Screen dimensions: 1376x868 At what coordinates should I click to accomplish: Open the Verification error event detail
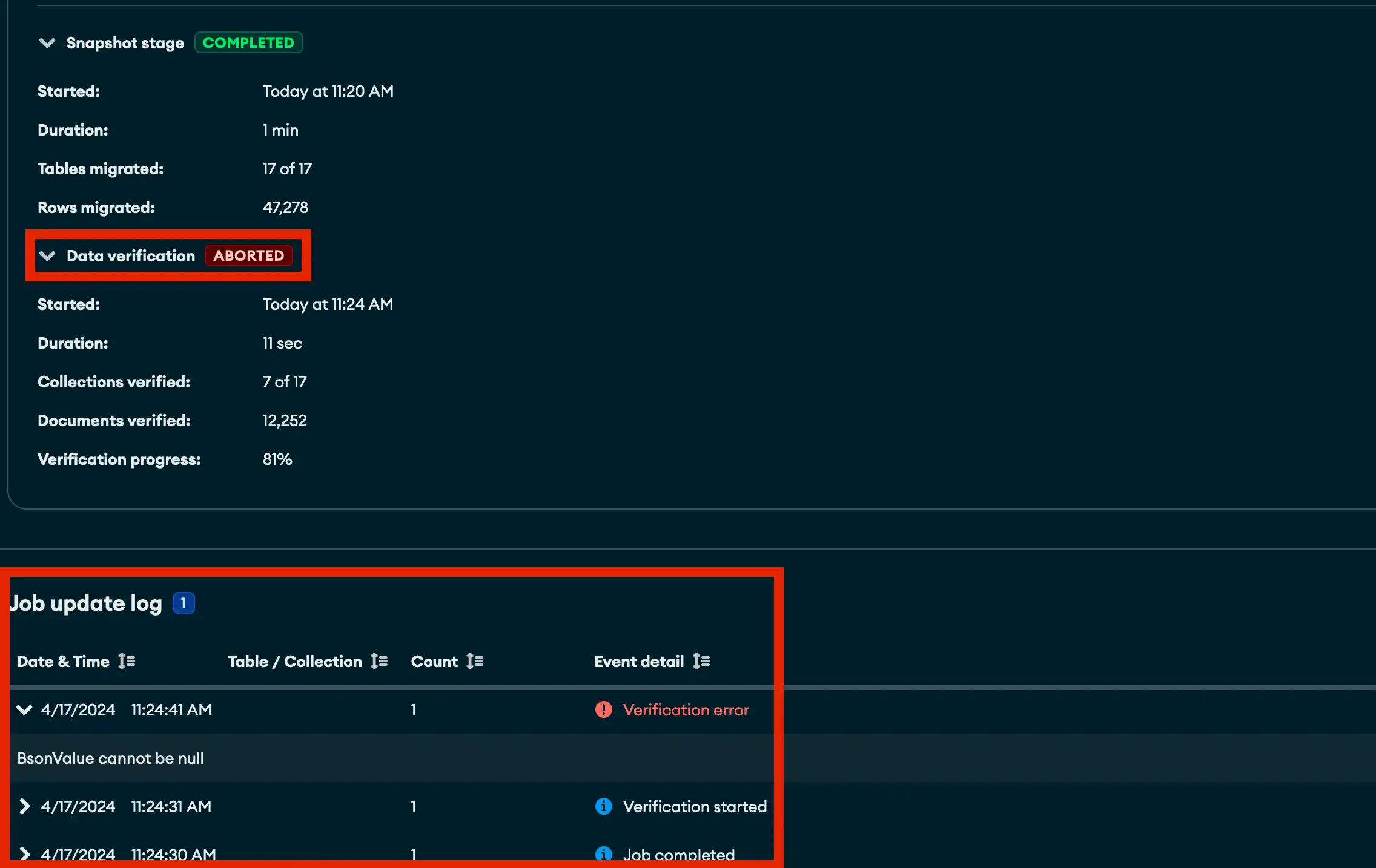coord(686,710)
